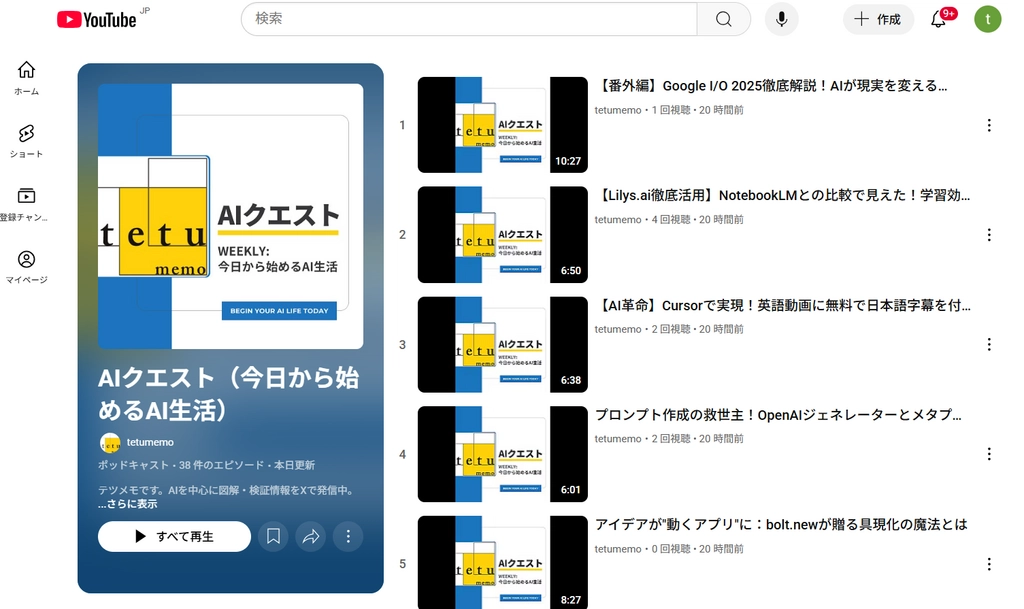
Task: Click 'ポッドキャスト・38 件のエピソード' text
Action: point(181,465)
